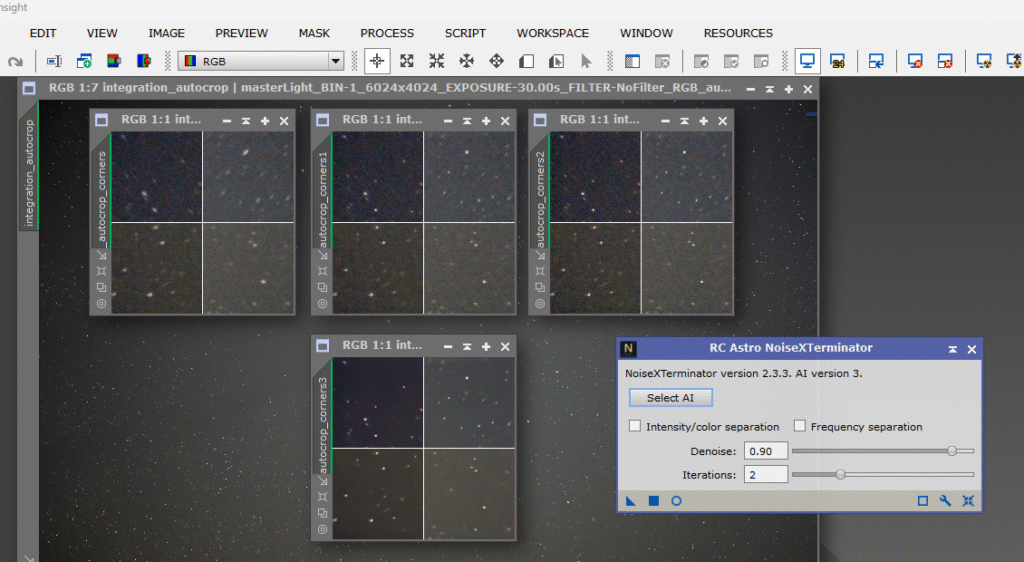The image size is (1024, 562).
Task: Click the window icon with green arrow badge
Action: pyautogui.click(x=84, y=61)
